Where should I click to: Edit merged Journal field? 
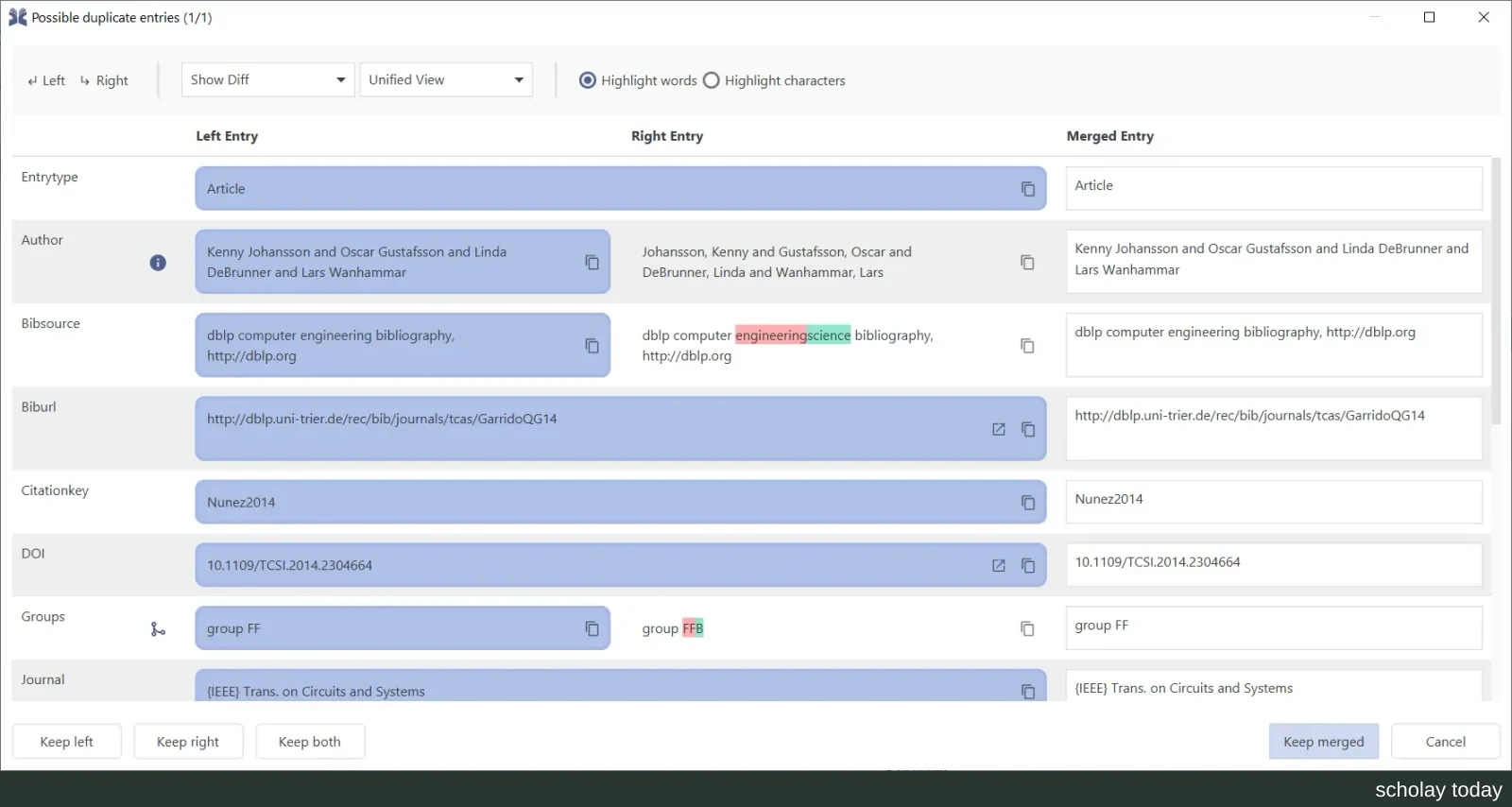[1274, 686]
